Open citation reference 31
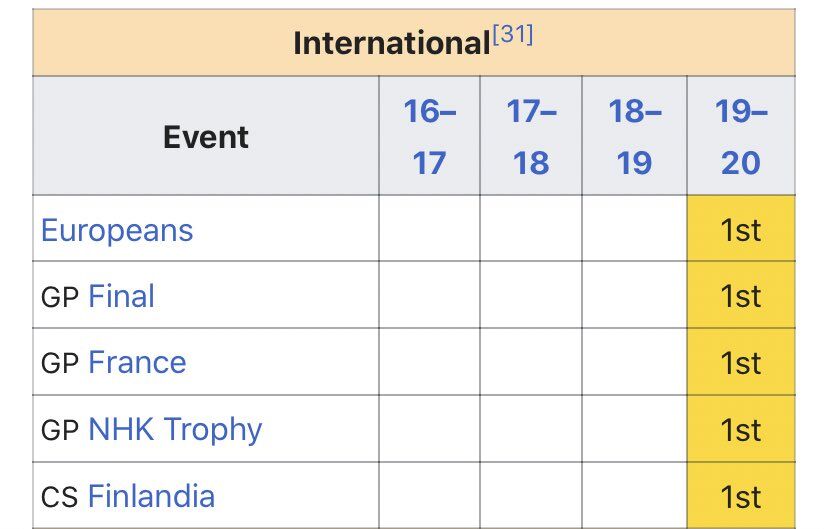Image resolution: width=827 pixels, height=529 pixels. 513,35
